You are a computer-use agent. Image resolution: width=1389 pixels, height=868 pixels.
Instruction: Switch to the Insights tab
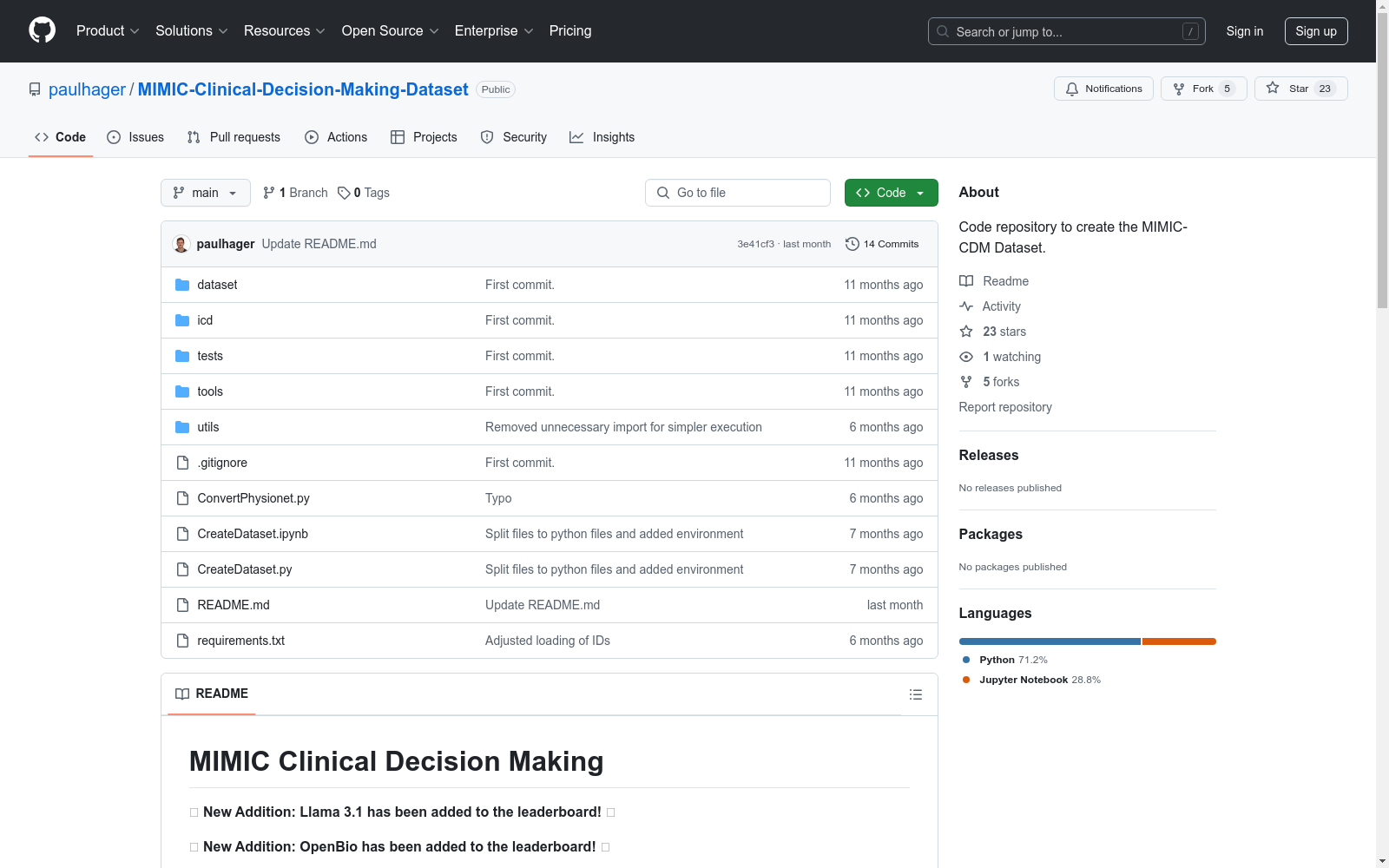(602, 137)
